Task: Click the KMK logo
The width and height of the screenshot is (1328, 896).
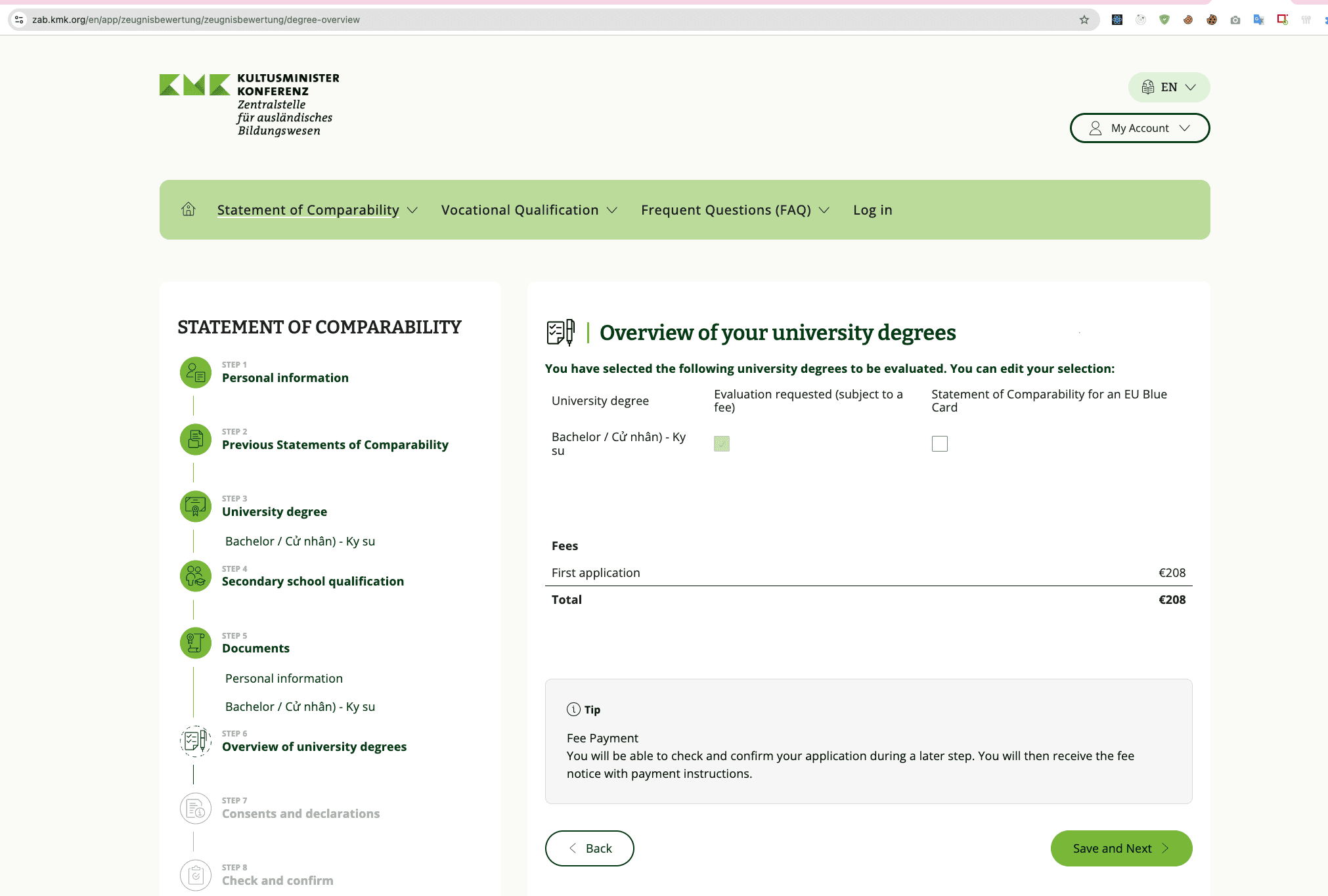Action: point(250,104)
